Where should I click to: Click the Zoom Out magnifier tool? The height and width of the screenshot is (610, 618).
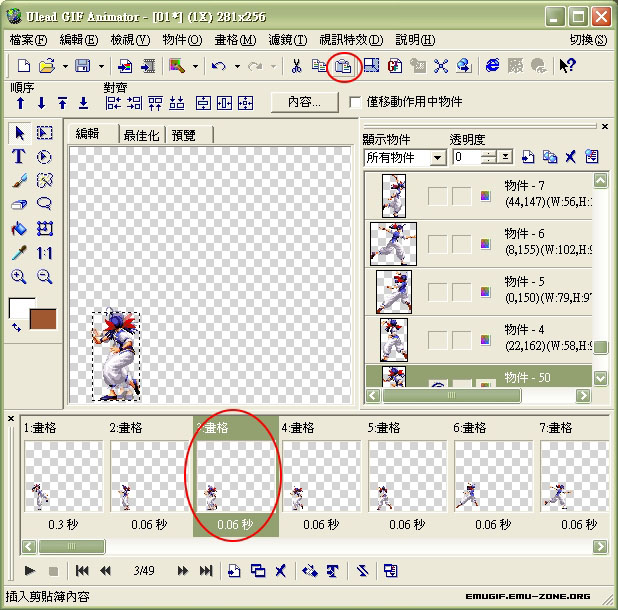pyautogui.click(x=45, y=276)
